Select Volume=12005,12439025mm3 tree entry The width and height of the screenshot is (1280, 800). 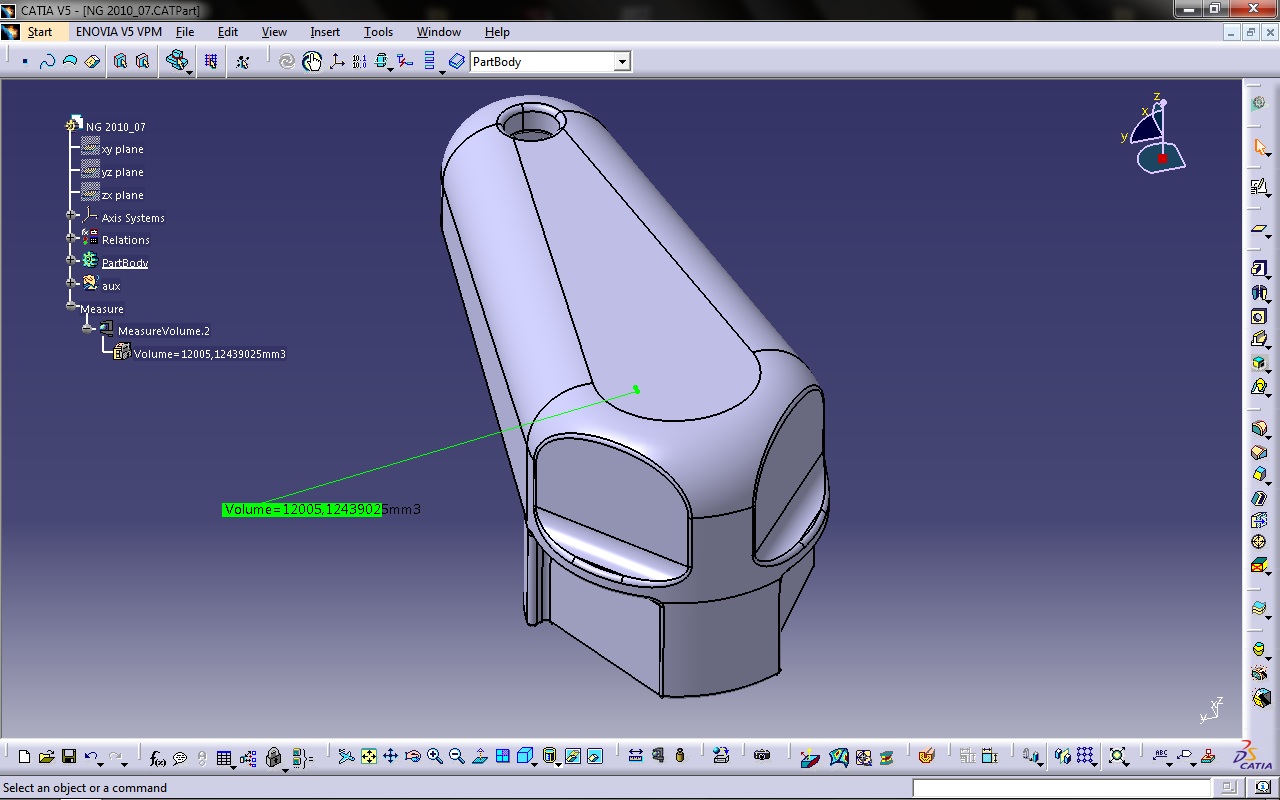point(209,354)
